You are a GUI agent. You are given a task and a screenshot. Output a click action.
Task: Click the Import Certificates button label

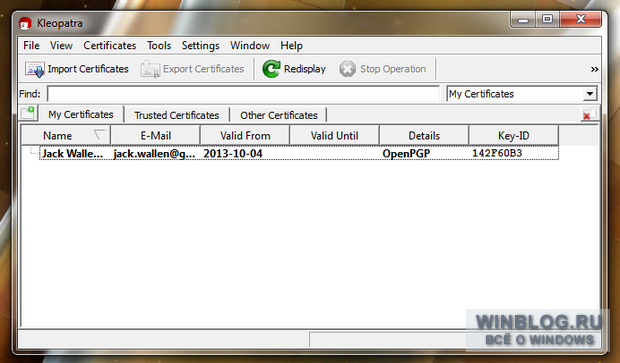pyautogui.click(x=88, y=69)
